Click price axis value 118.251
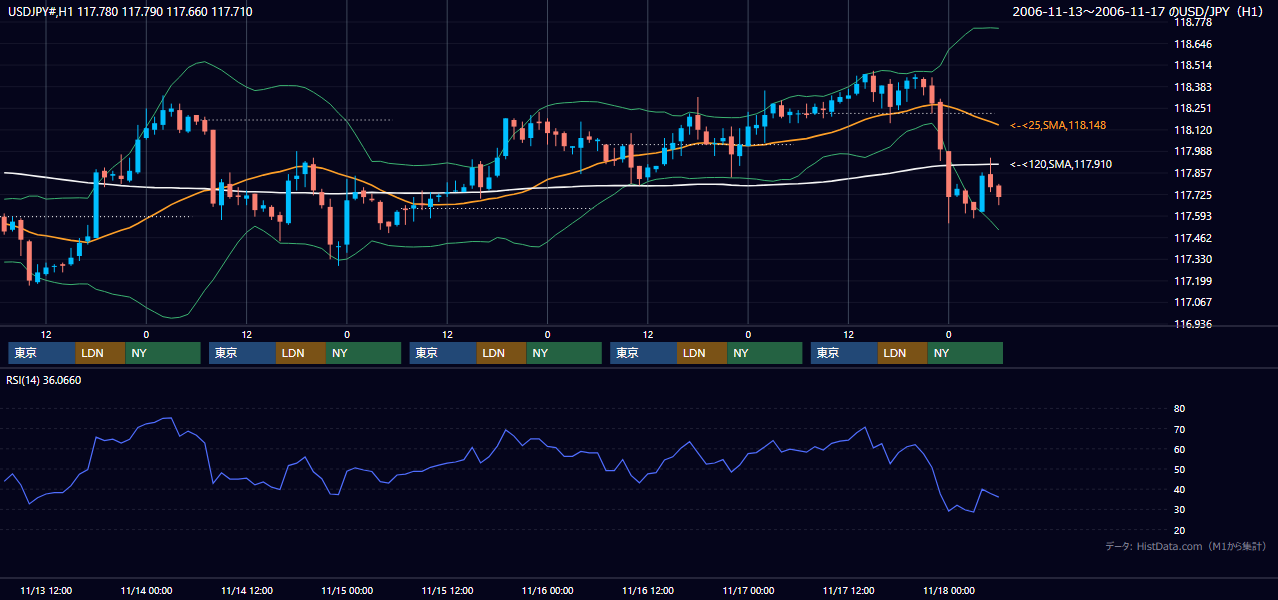Screen dimensions: 1278x600 (1192, 108)
